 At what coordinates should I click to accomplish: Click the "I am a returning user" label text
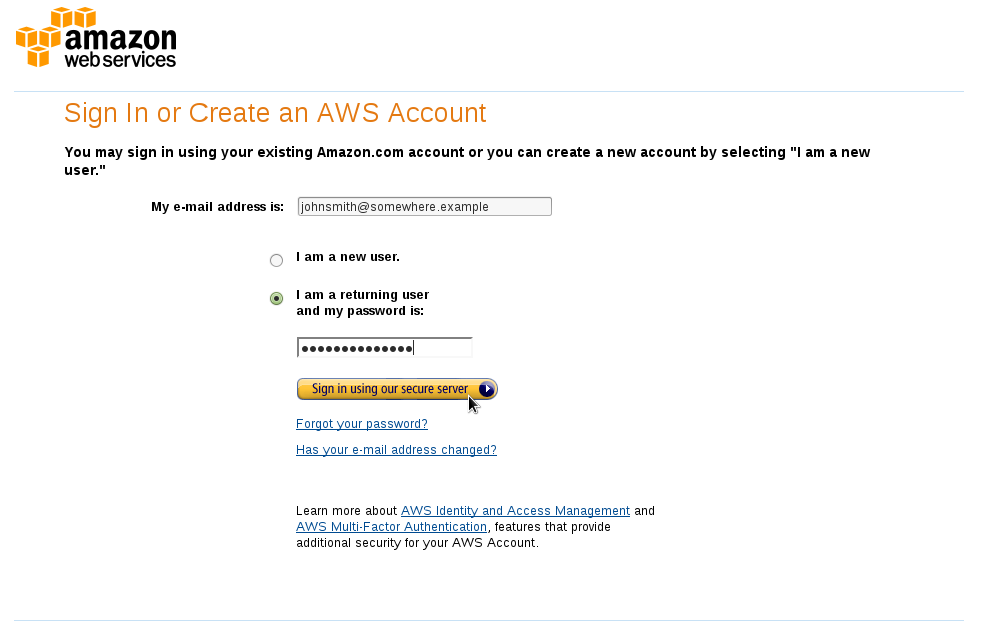tap(362, 295)
